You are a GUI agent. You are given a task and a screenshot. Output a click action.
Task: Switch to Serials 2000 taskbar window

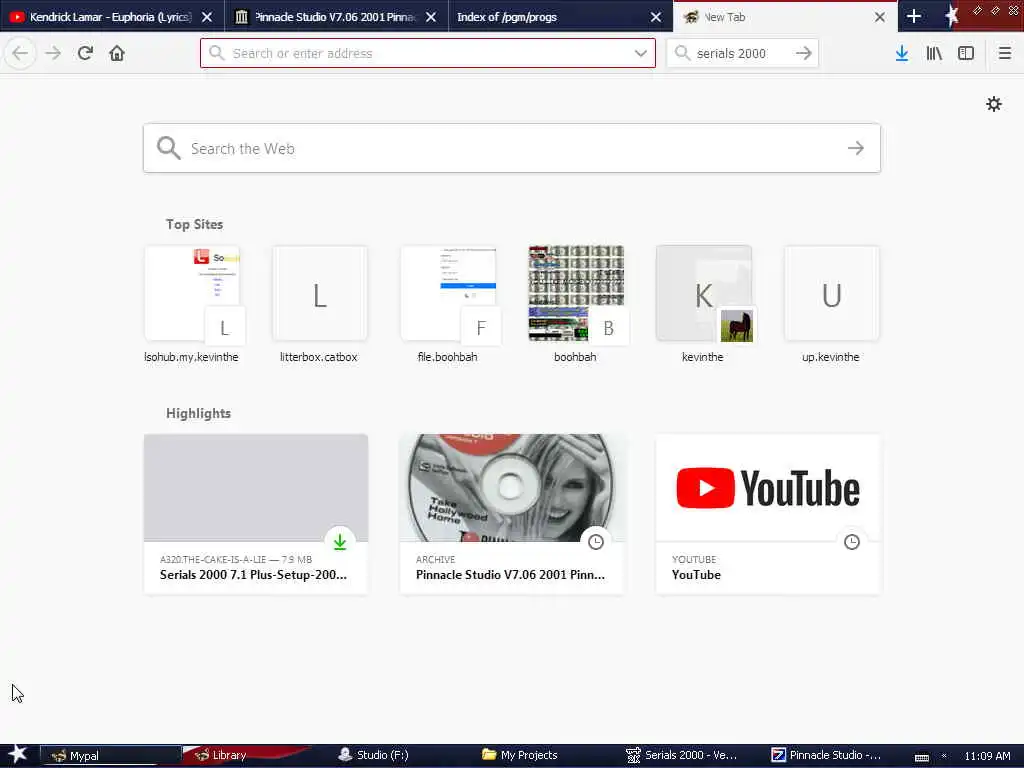tap(686, 756)
